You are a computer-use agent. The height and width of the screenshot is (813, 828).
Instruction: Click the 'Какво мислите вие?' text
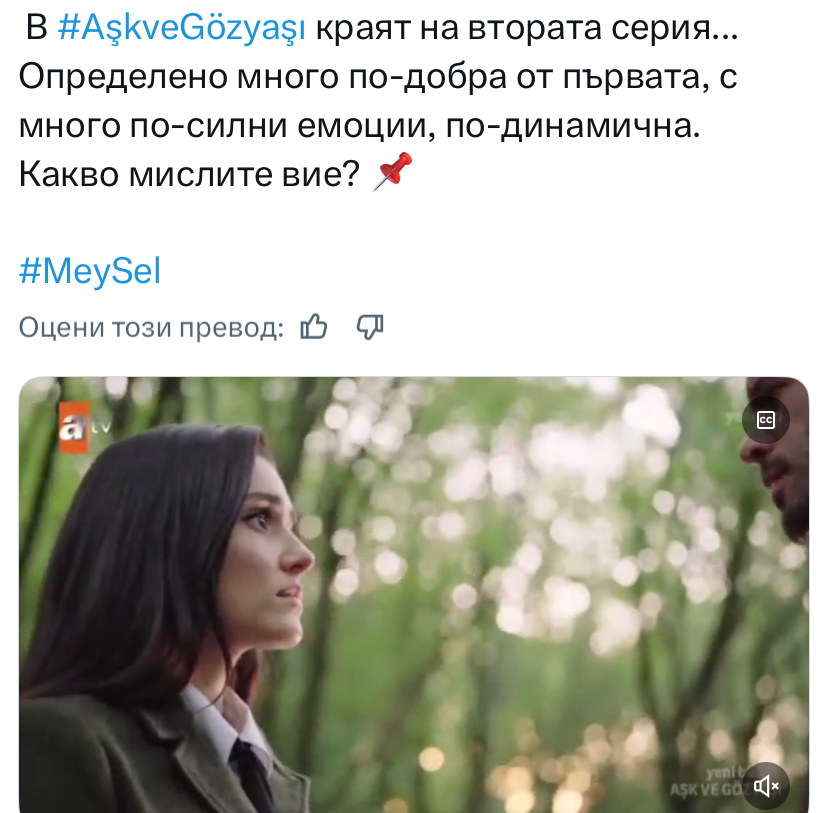(x=189, y=174)
